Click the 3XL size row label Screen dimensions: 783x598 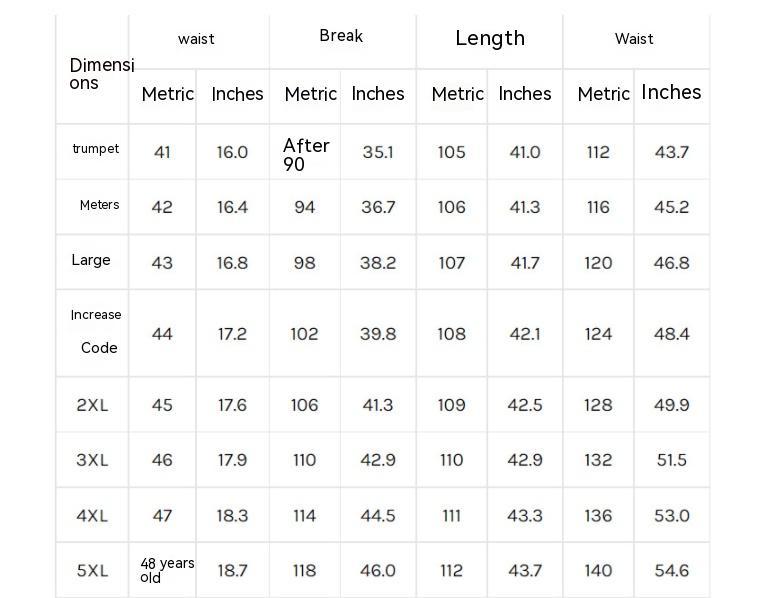point(92,460)
